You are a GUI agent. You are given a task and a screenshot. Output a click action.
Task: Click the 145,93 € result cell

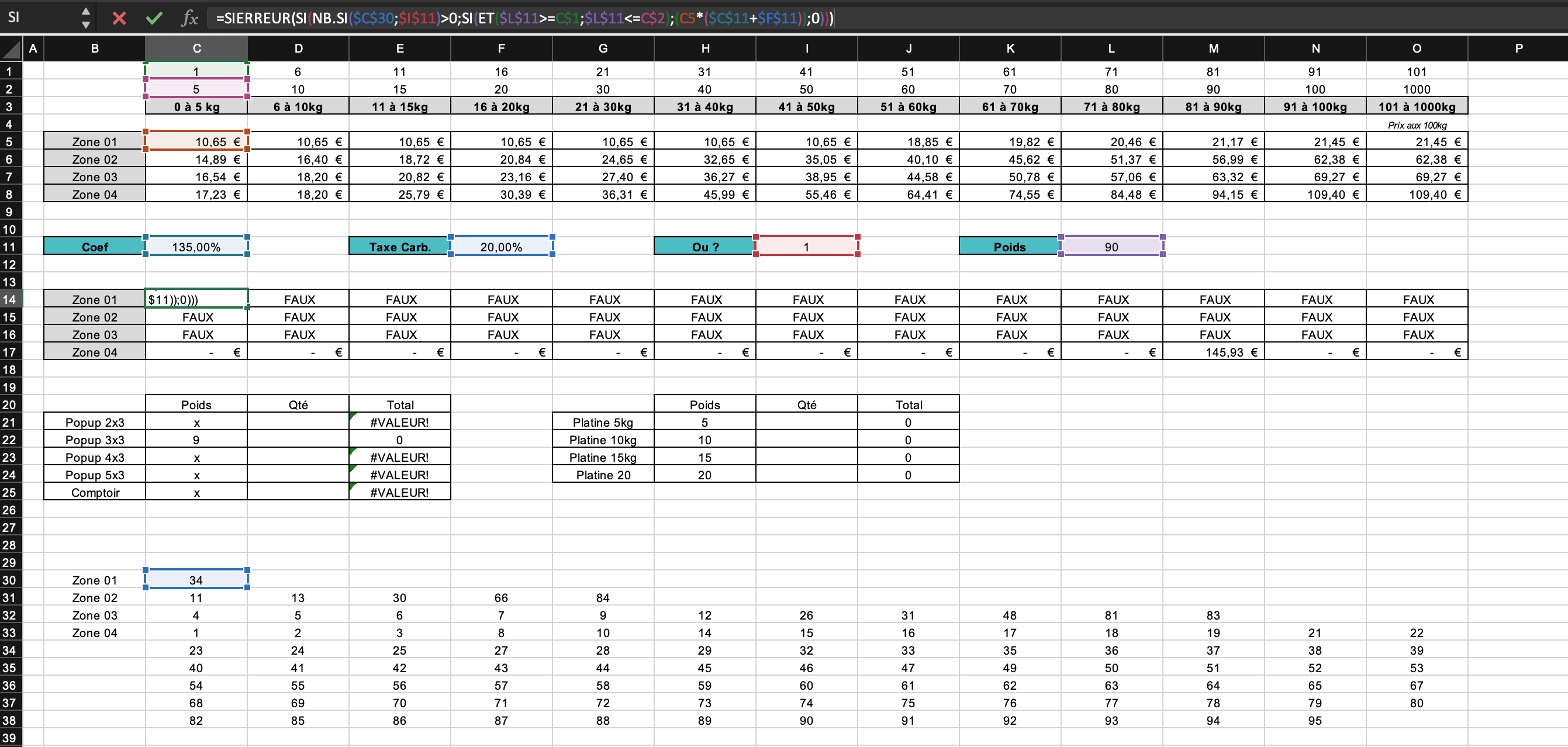tap(1213, 352)
